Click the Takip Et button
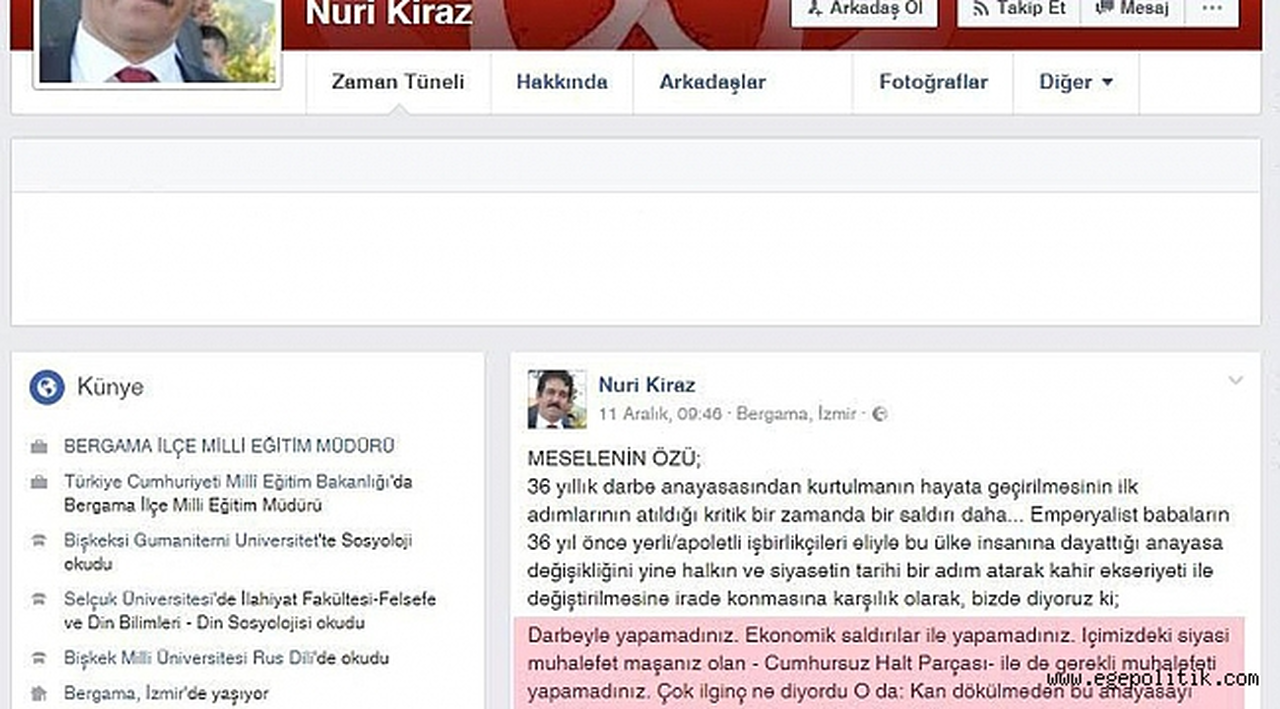Image resolution: width=1280 pixels, height=709 pixels. 1018,10
